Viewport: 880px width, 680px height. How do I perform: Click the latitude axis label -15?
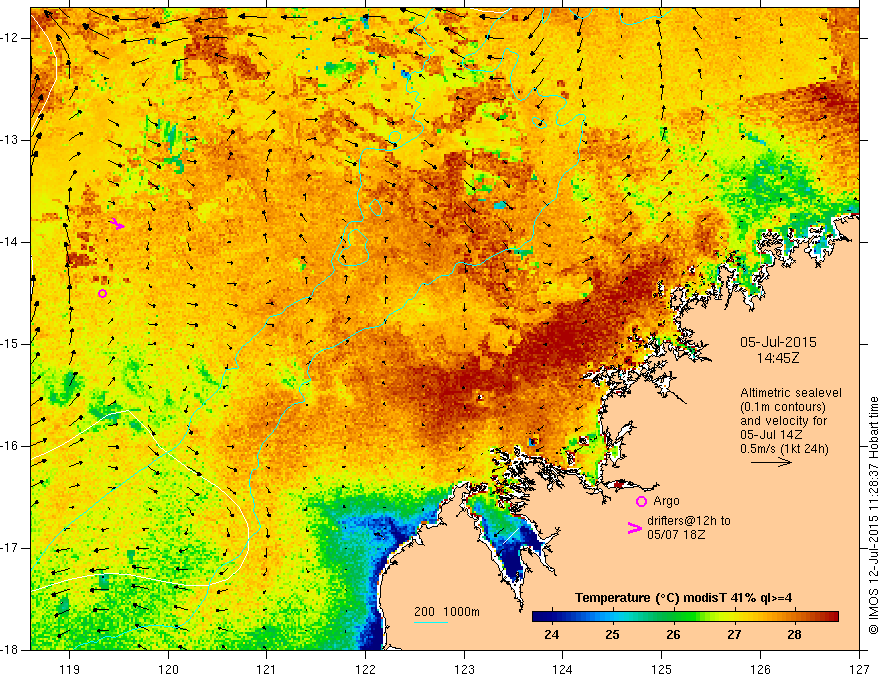tap(11, 344)
